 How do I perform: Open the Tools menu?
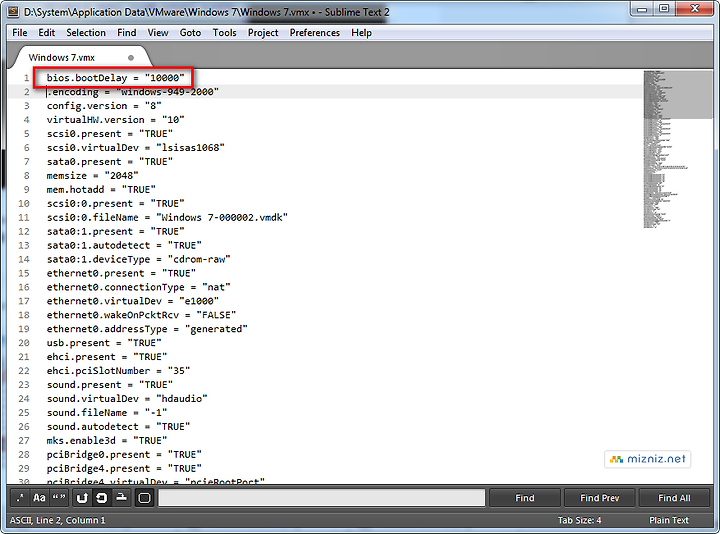[225, 33]
